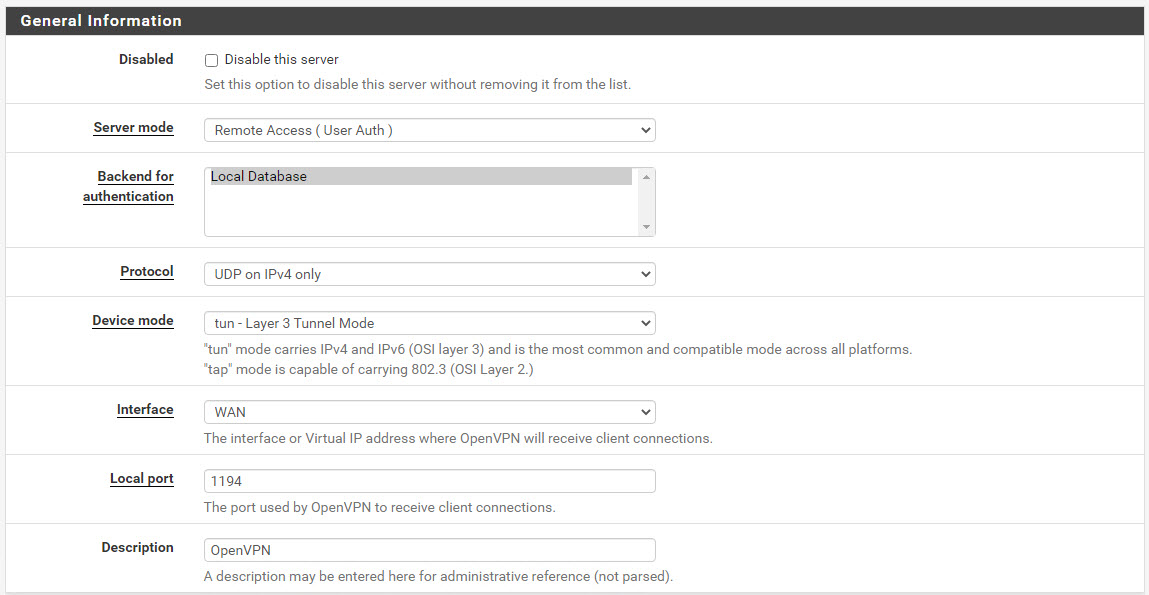Click the backend list scroll-down arrow
The height and width of the screenshot is (595, 1149).
tap(646, 227)
